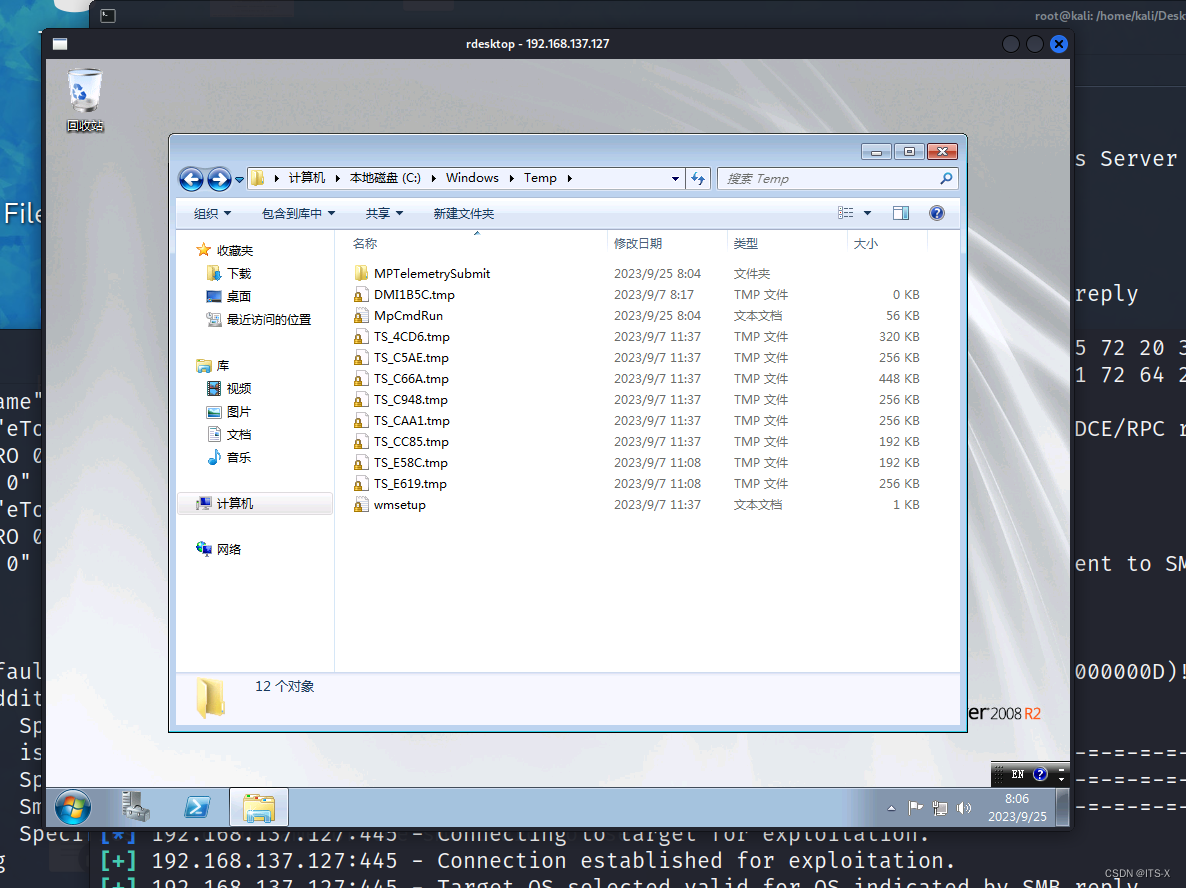Click the Windows Explorer icon on the taskbar
This screenshot has width=1186, height=888.
point(258,807)
